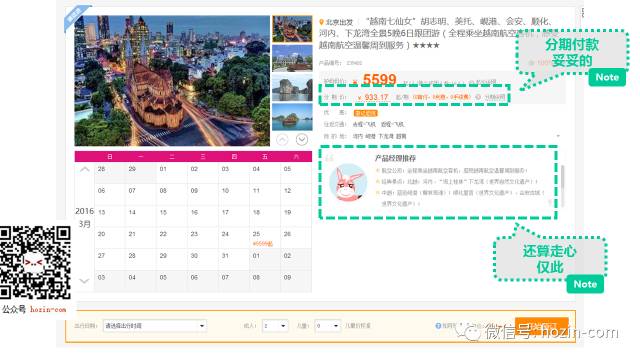Screen dimensions: 640x360
Task: Click the installment price 933.17
Action: click(x=373, y=97)
